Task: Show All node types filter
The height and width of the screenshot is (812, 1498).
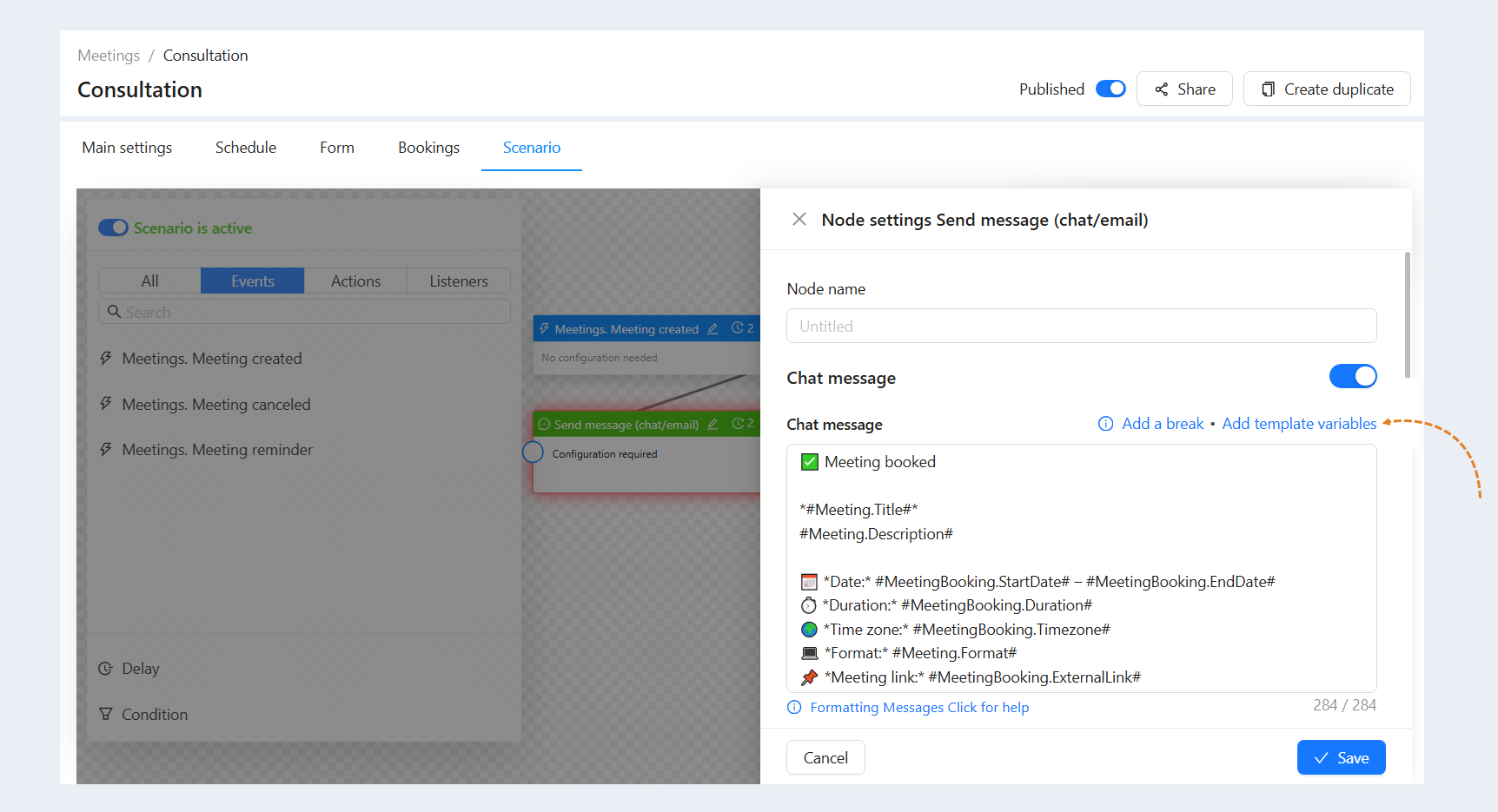Action: pyautogui.click(x=149, y=281)
